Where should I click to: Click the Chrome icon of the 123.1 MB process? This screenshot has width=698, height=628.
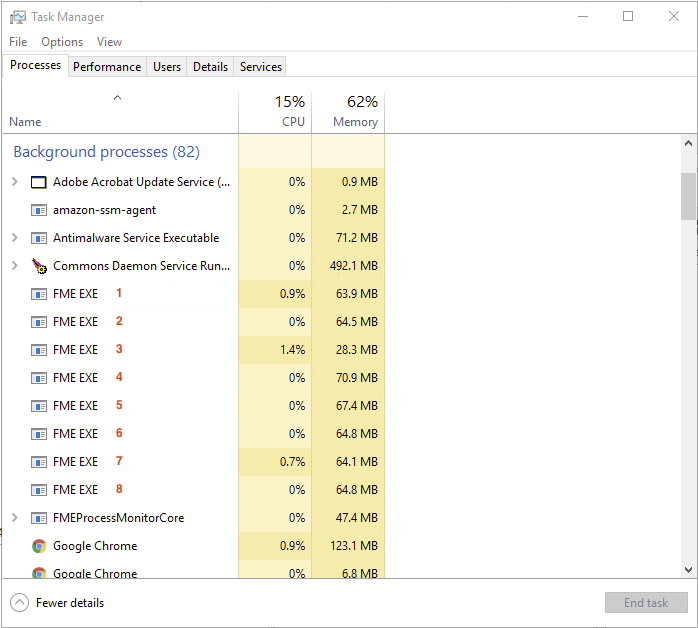(39, 546)
